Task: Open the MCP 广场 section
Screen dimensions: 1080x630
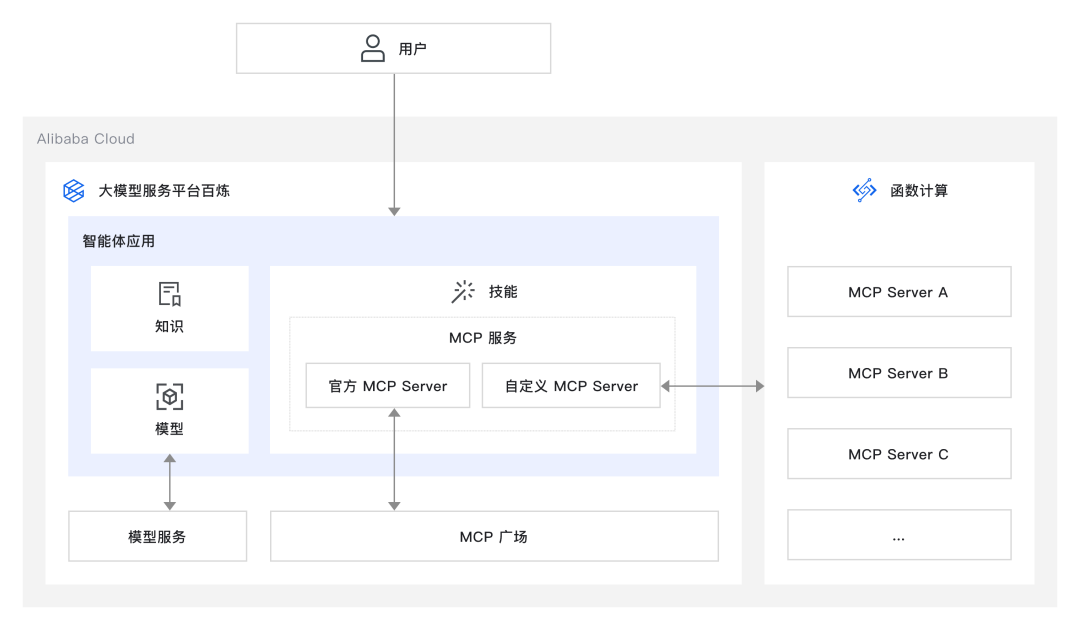Action: click(494, 536)
